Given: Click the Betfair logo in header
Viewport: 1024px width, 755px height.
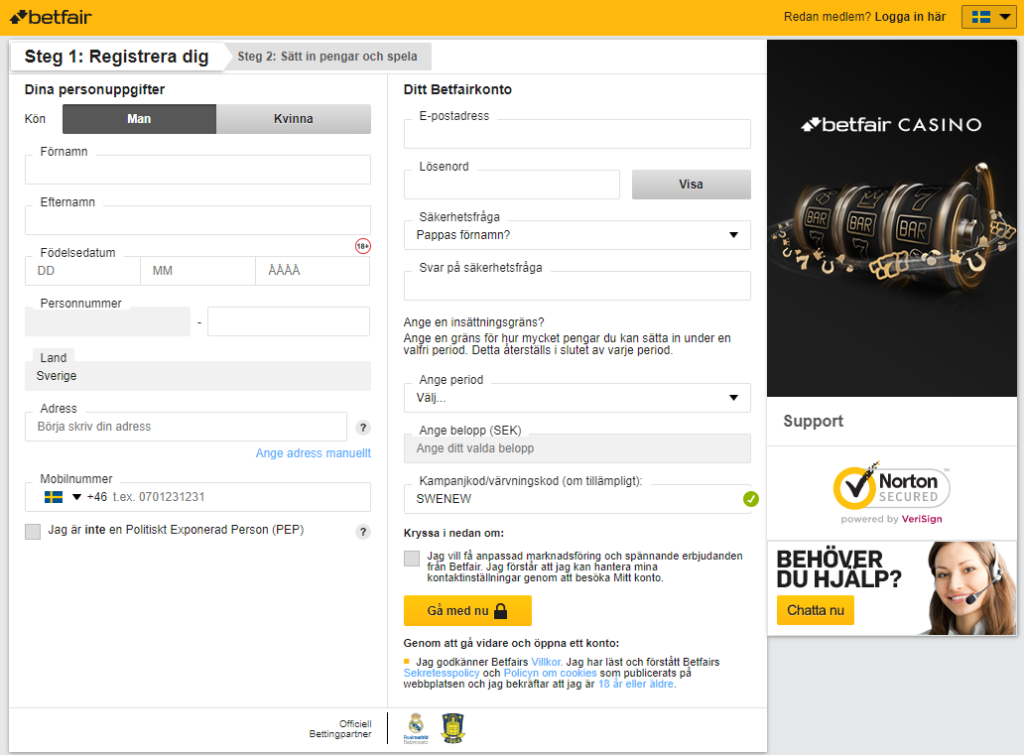Looking at the screenshot, I should coord(50,17).
